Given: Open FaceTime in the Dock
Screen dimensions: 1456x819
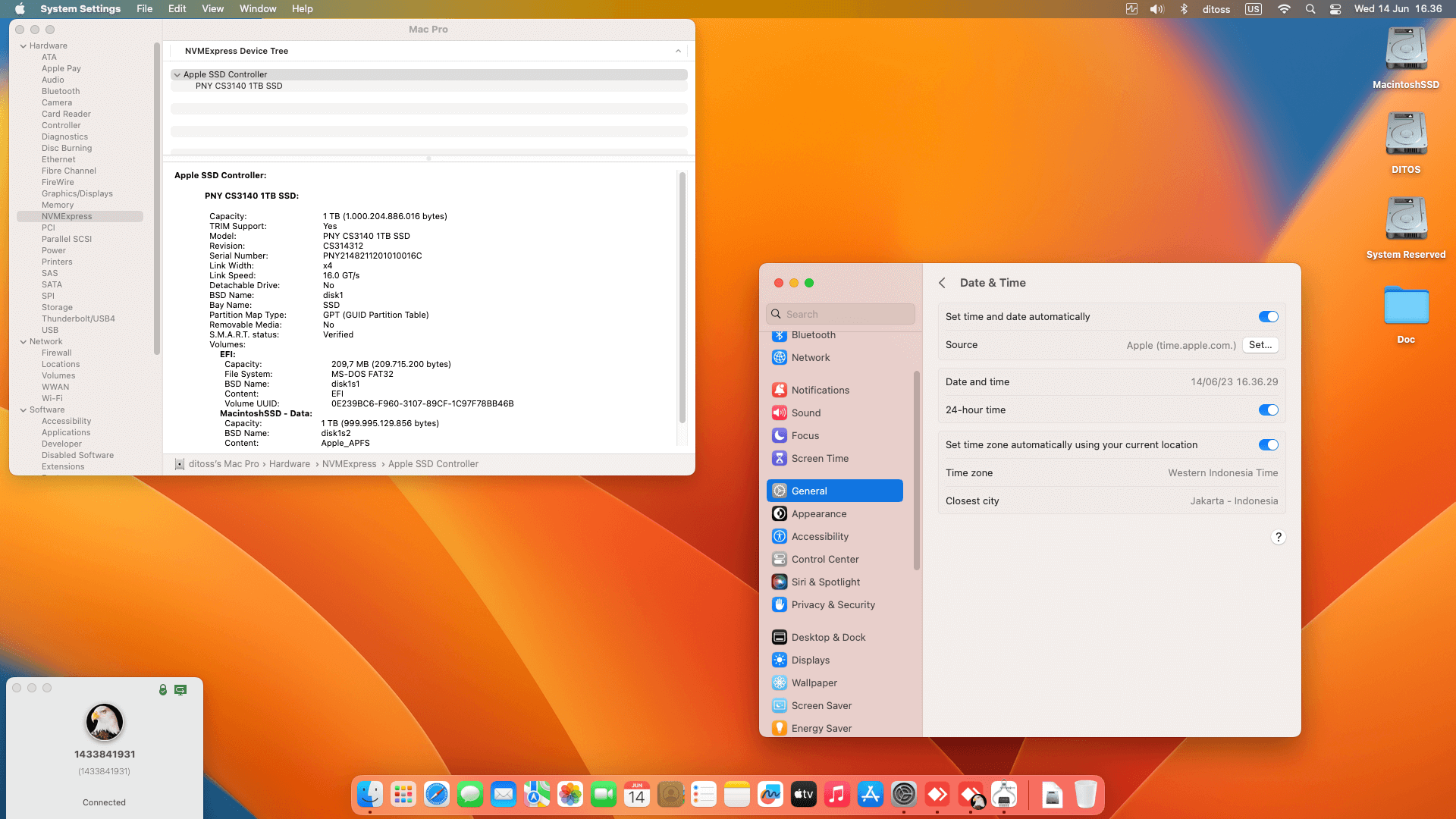Looking at the screenshot, I should (604, 795).
